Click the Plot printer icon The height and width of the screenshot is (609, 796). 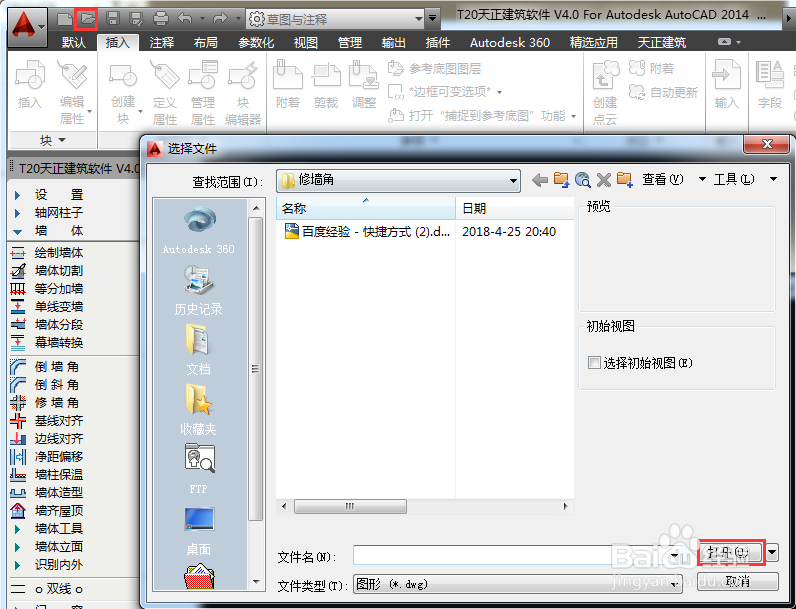(160, 19)
